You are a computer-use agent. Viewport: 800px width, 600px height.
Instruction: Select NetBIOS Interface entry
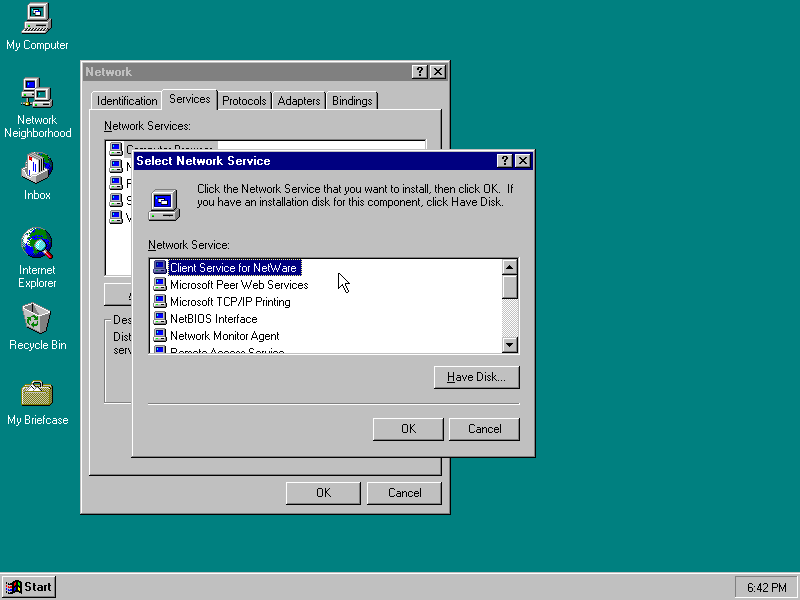(213, 319)
